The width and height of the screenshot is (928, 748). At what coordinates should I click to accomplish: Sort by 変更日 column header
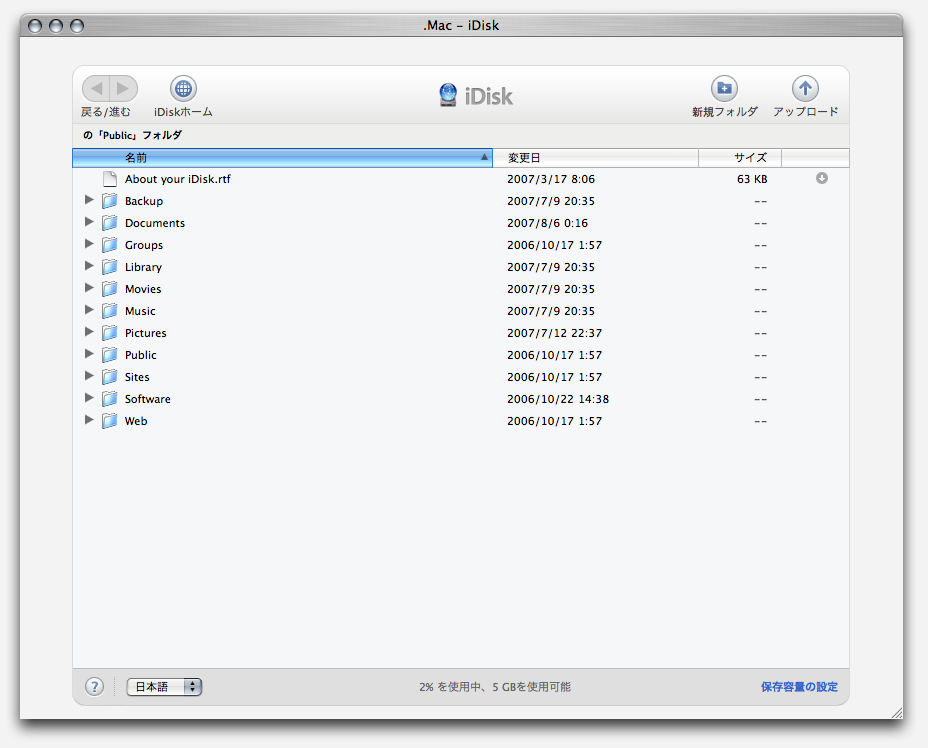coord(596,158)
